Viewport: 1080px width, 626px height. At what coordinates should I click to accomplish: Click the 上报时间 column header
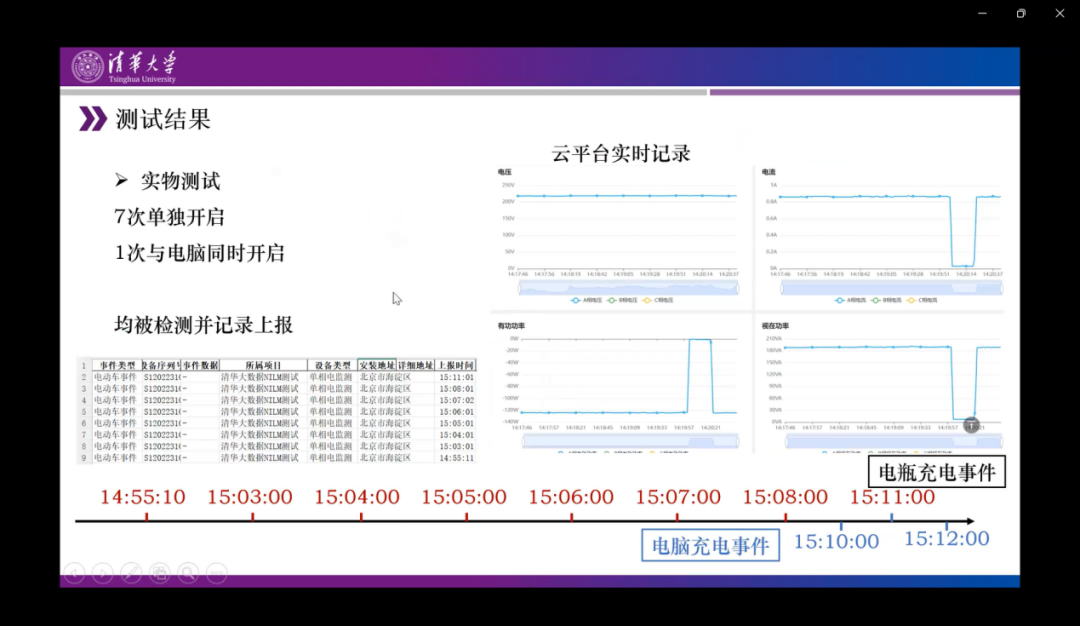tap(455, 365)
